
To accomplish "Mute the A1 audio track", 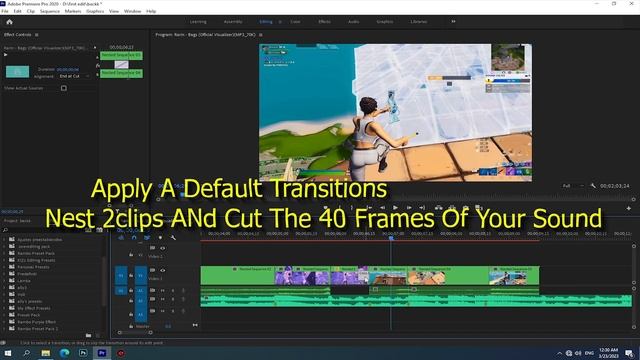I will [x=162, y=291].
